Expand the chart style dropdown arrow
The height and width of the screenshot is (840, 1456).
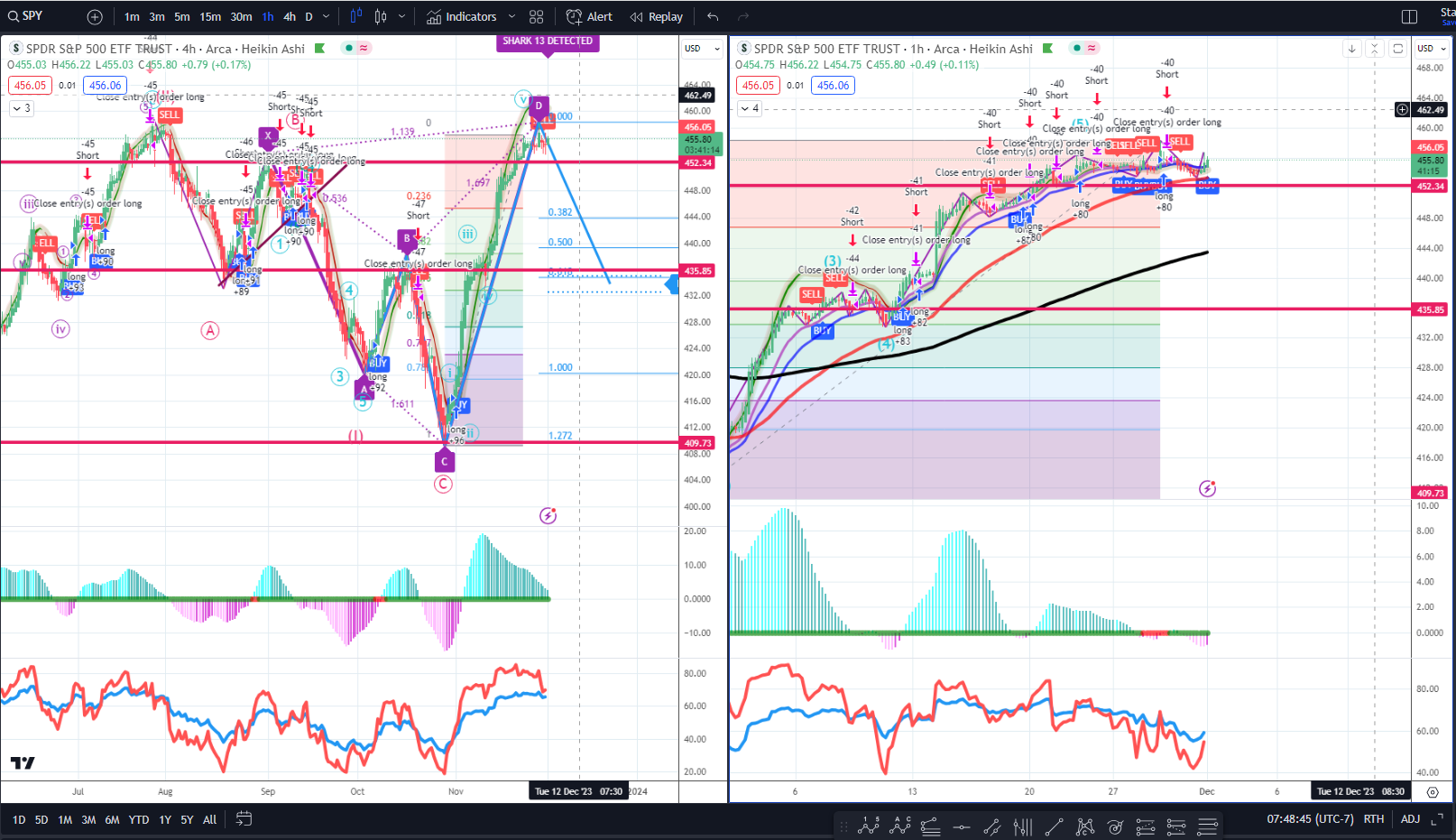pyautogui.click(x=402, y=16)
